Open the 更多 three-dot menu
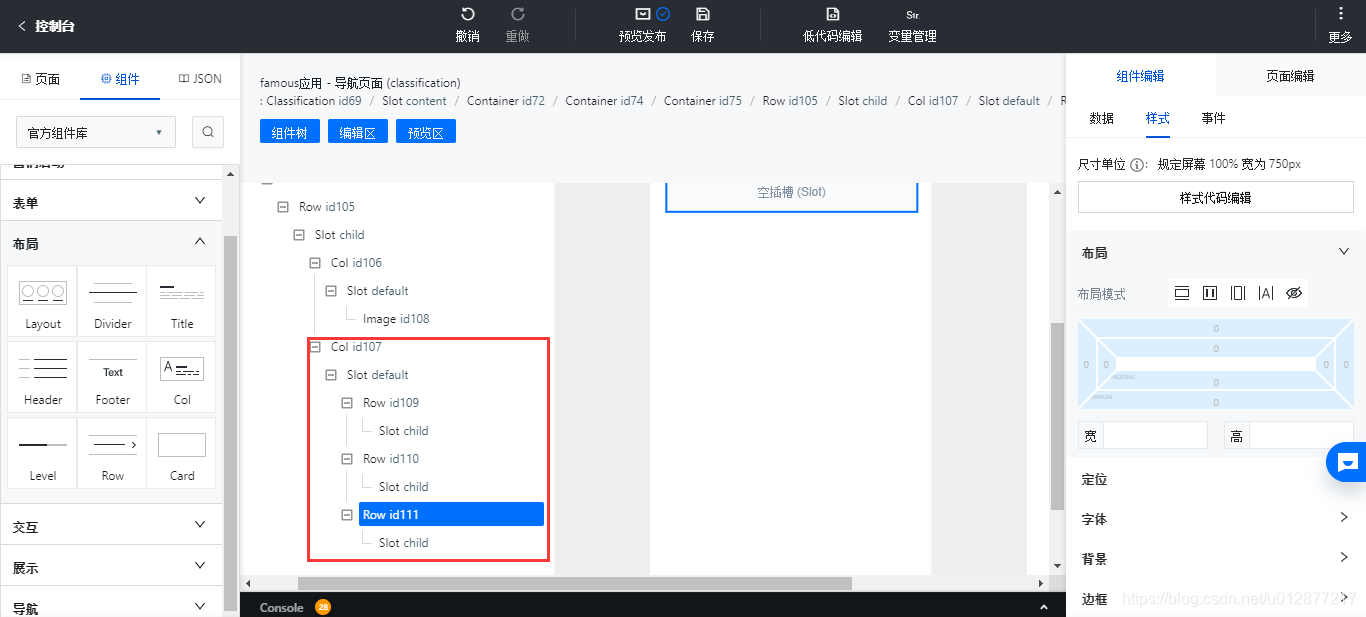Screen dimensions: 1366x617 (x=1341, y=14)
